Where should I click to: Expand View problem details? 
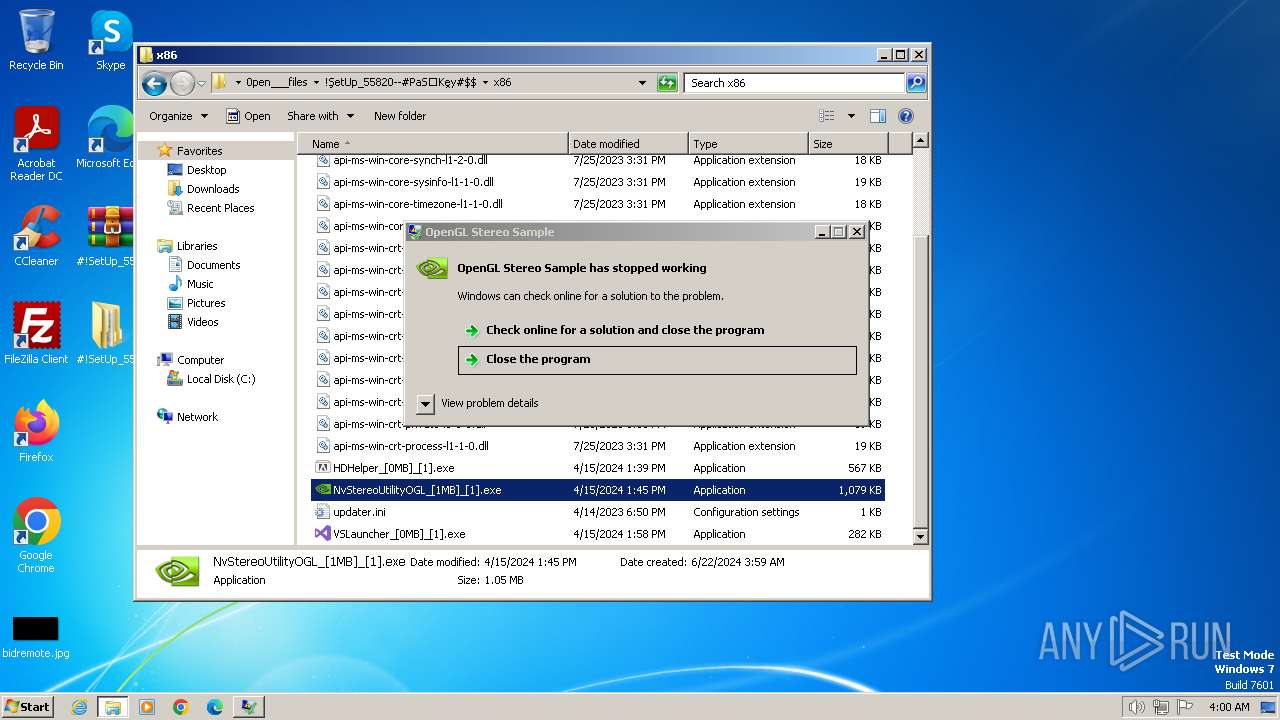(478, 403)
